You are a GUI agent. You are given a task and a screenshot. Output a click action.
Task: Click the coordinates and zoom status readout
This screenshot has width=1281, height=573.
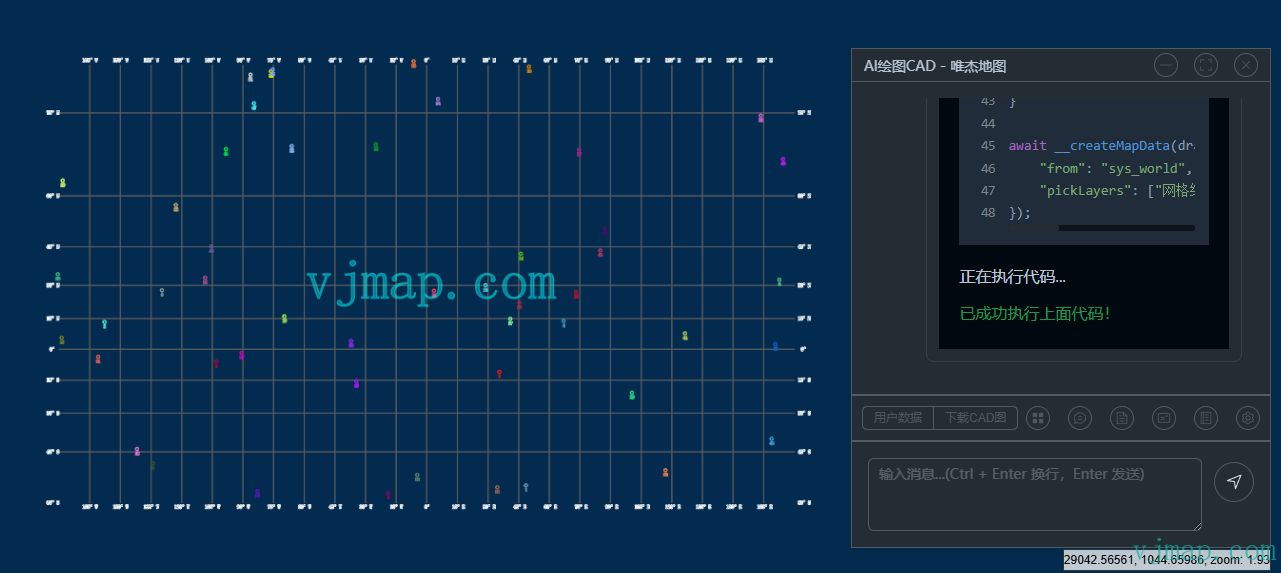1166,561
